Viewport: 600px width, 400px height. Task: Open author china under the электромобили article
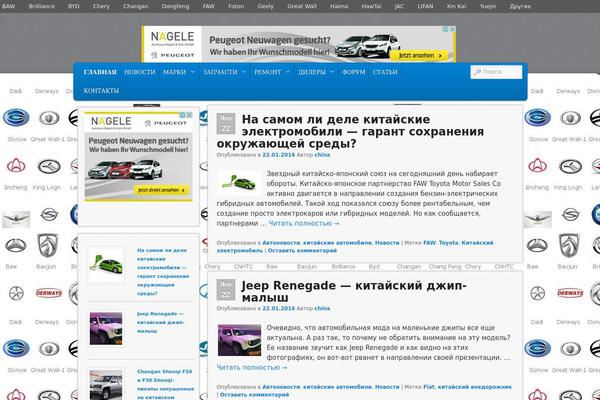[322, 155]
